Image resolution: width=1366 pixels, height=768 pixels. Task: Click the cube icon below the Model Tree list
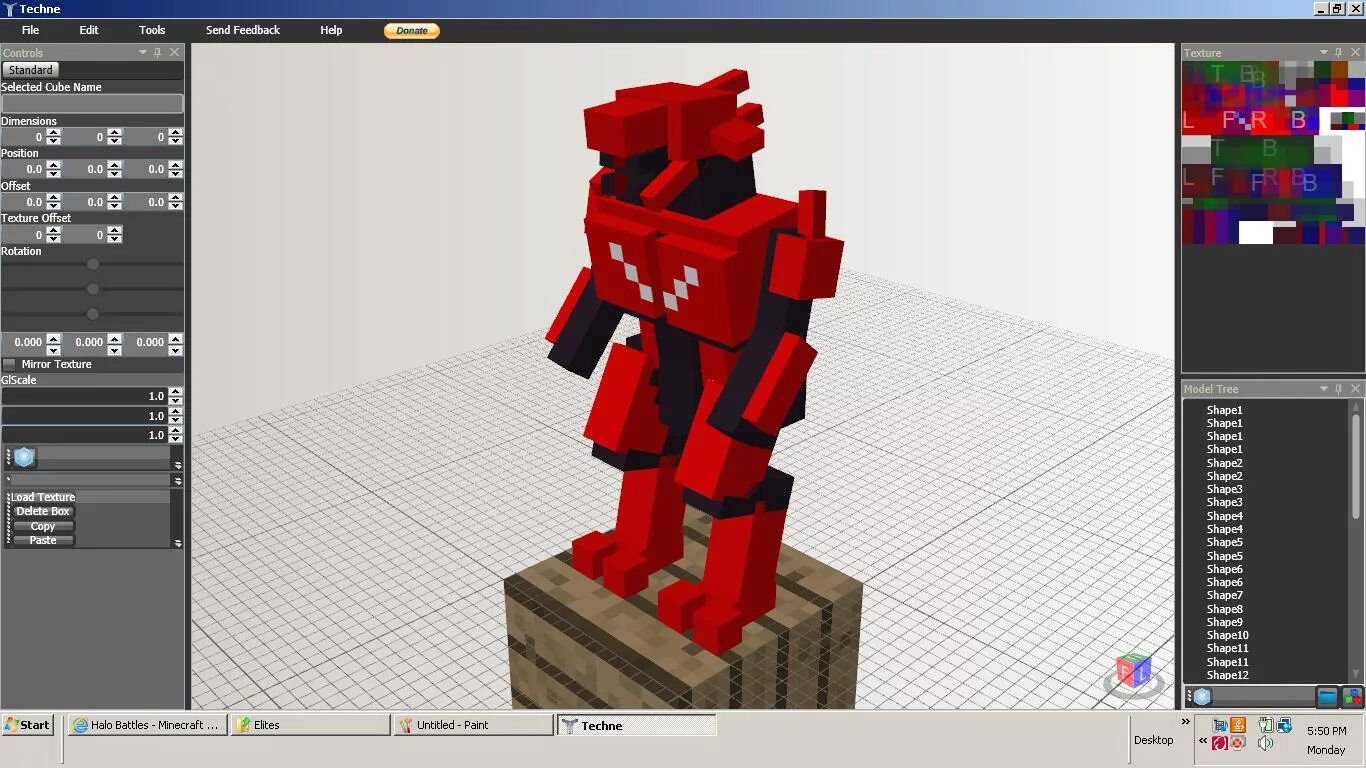(x=1202, y=697)
